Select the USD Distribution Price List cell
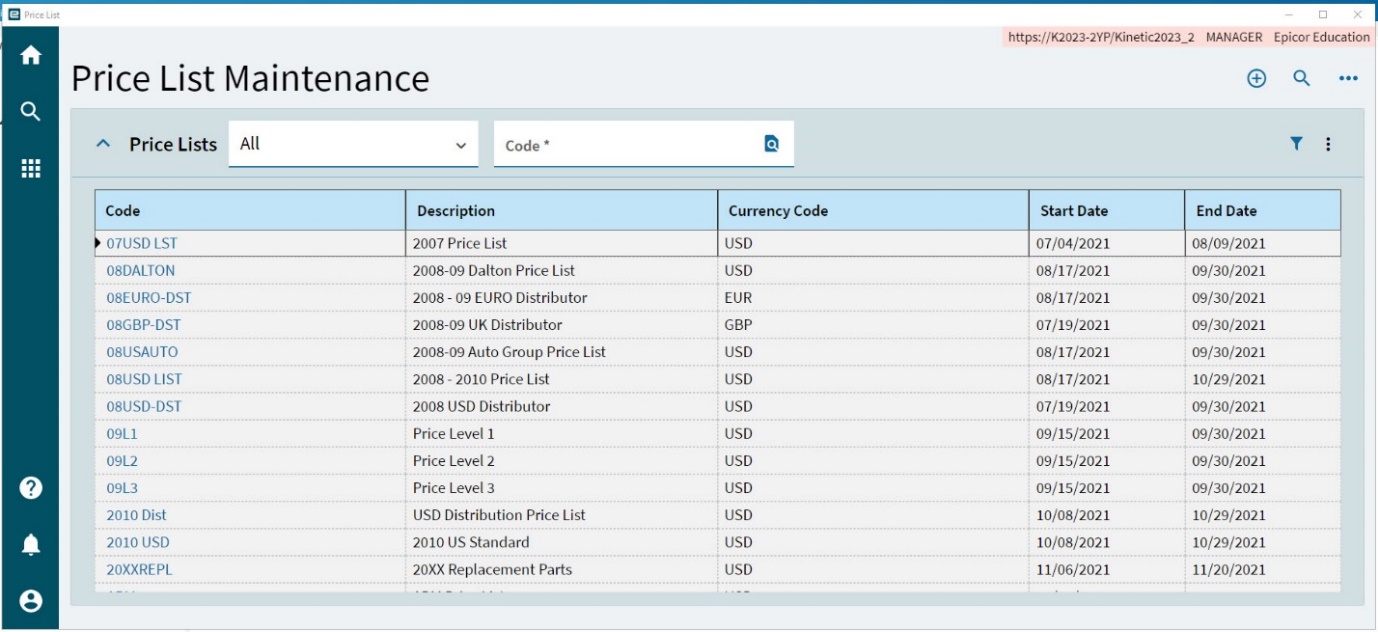The height and width of the screenshot is (632, 1378). tap(562, 515)
